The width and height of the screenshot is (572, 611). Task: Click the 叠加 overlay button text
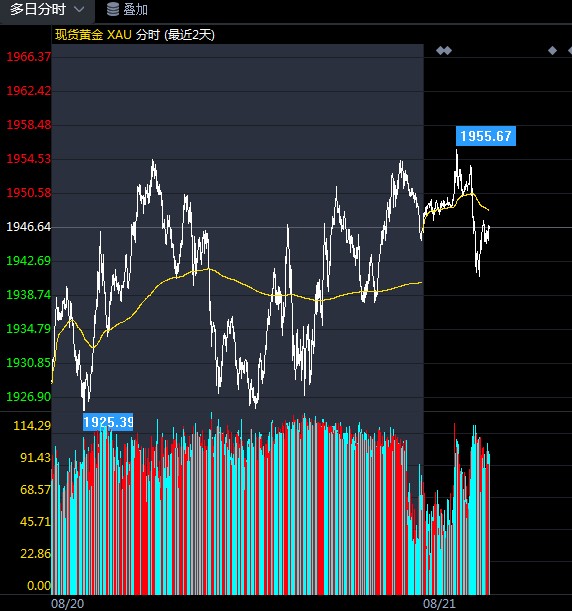(135, 9)
